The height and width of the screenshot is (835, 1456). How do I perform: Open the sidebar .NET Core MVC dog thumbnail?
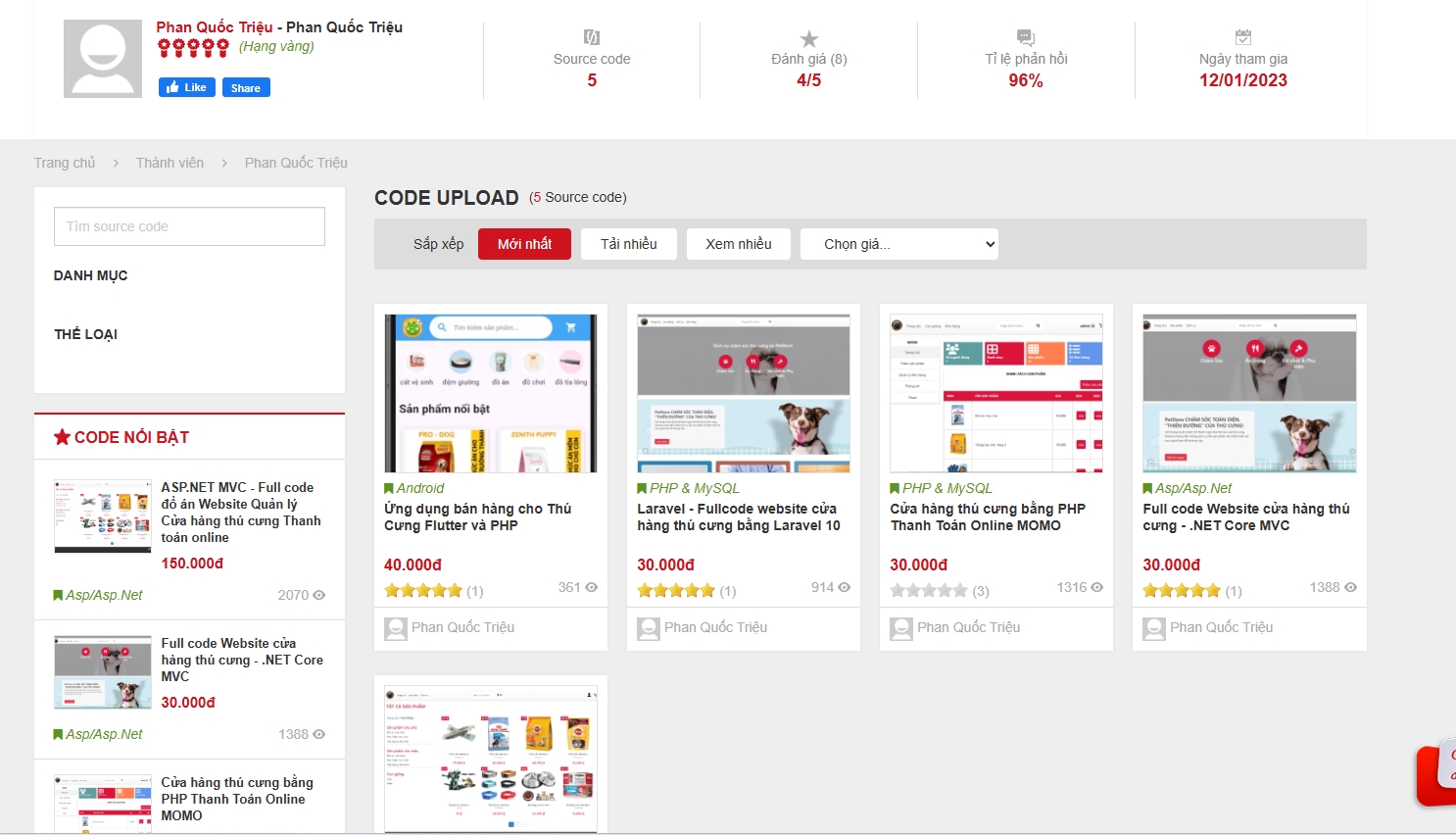[x=103, y=672]
